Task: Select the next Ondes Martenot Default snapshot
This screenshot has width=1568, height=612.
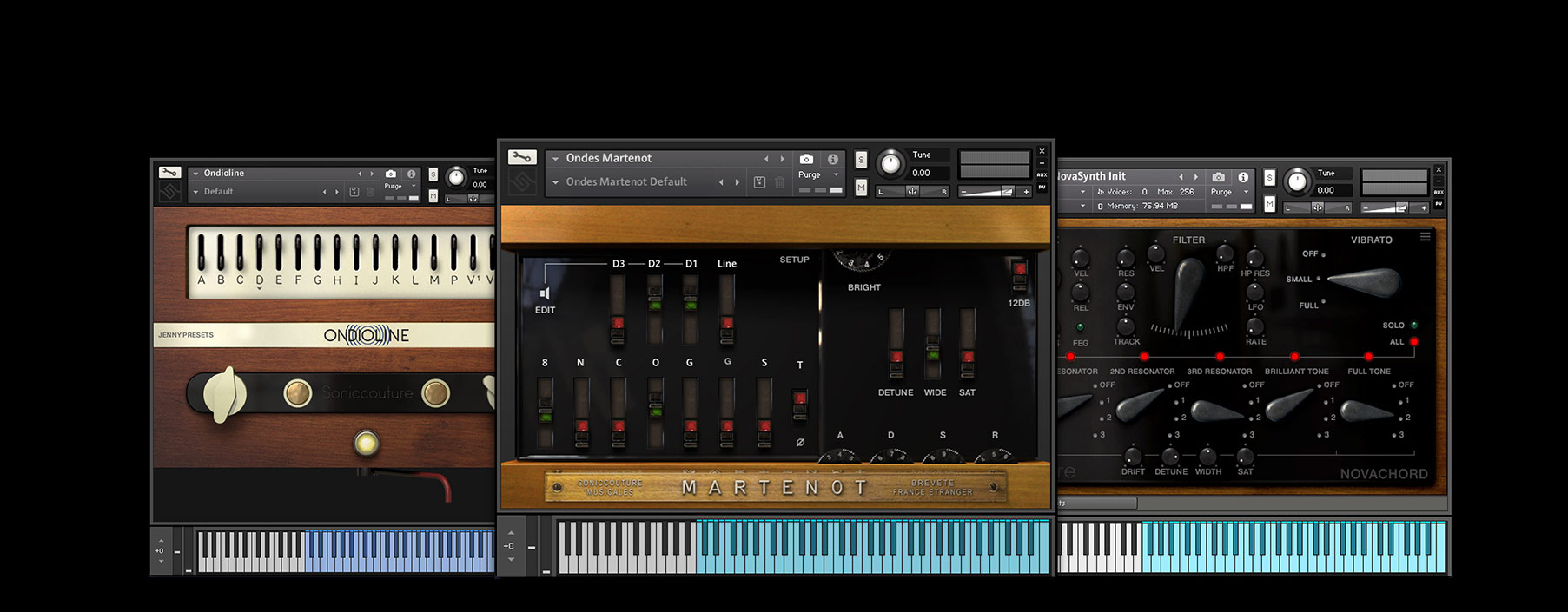Action: coord(738,182)
